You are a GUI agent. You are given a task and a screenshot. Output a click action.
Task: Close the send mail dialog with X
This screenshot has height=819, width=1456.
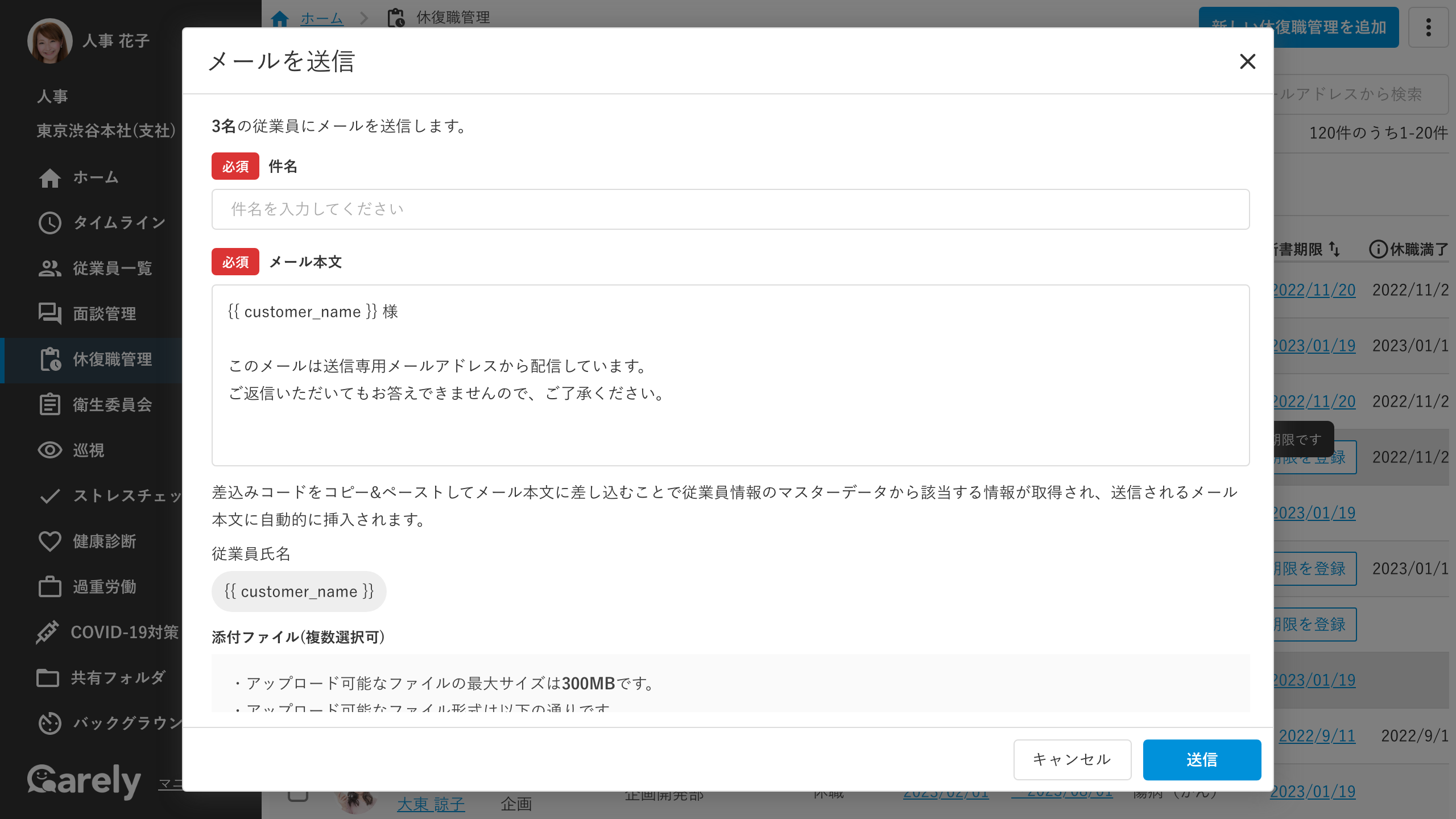(1247, 61)
